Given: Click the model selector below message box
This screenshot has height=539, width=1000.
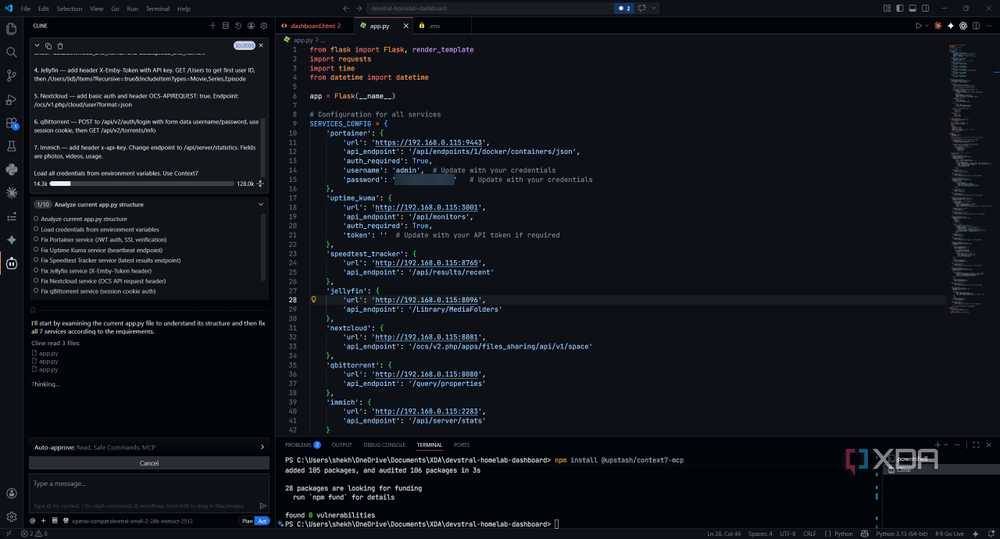Looking at the screenshot, I should pyautogui.click(x=131, y=521).
